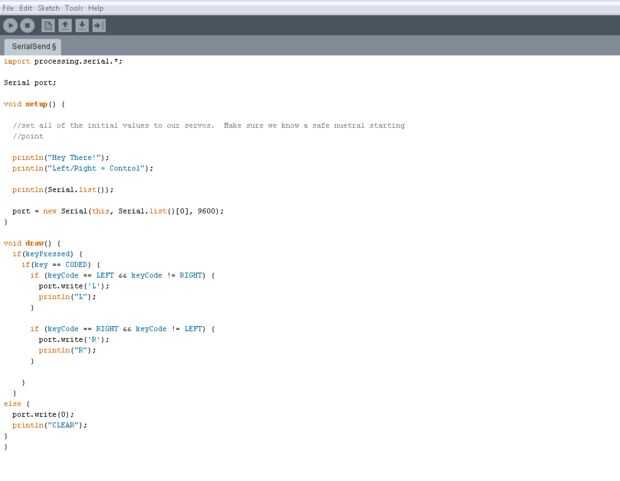Select the SerialSend tab

(x=33, y=47)
